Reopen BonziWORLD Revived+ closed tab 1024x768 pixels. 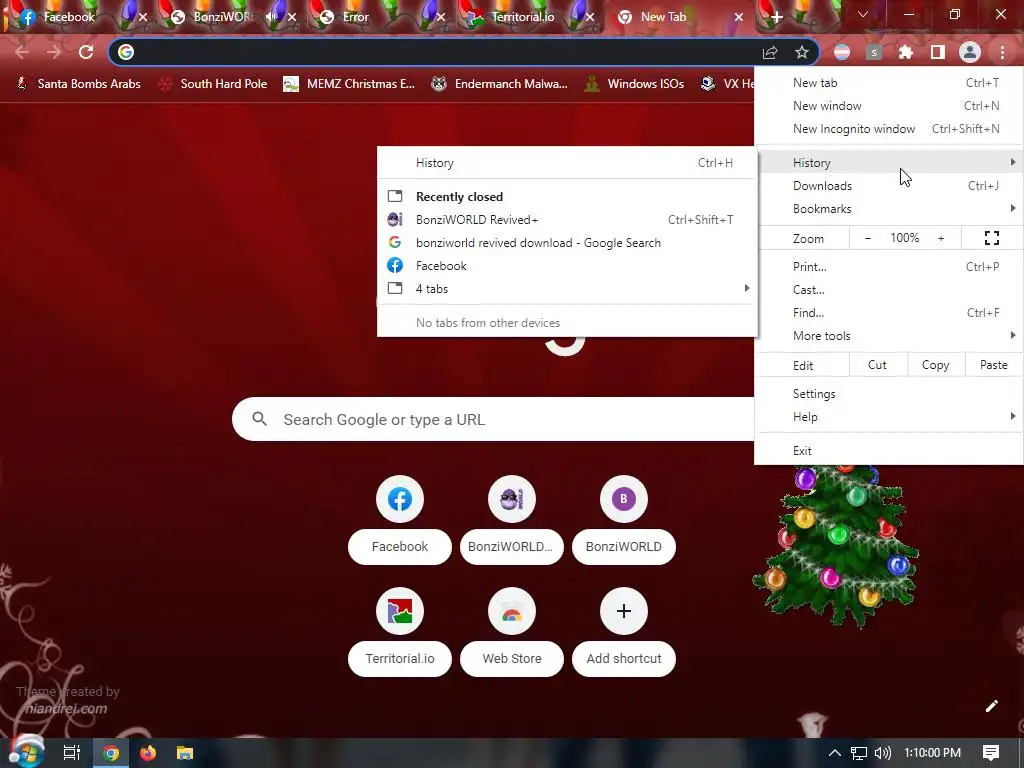point(568,220)
